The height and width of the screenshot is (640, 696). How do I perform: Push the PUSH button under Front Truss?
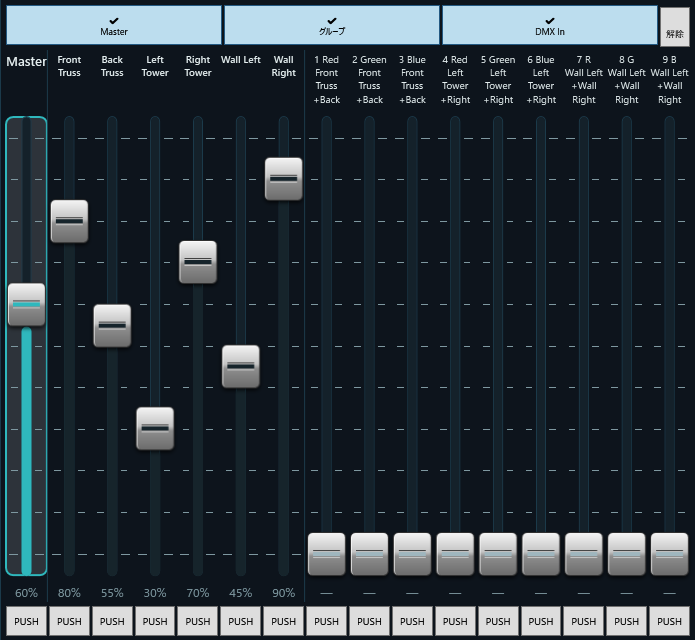tap(69, 621)
